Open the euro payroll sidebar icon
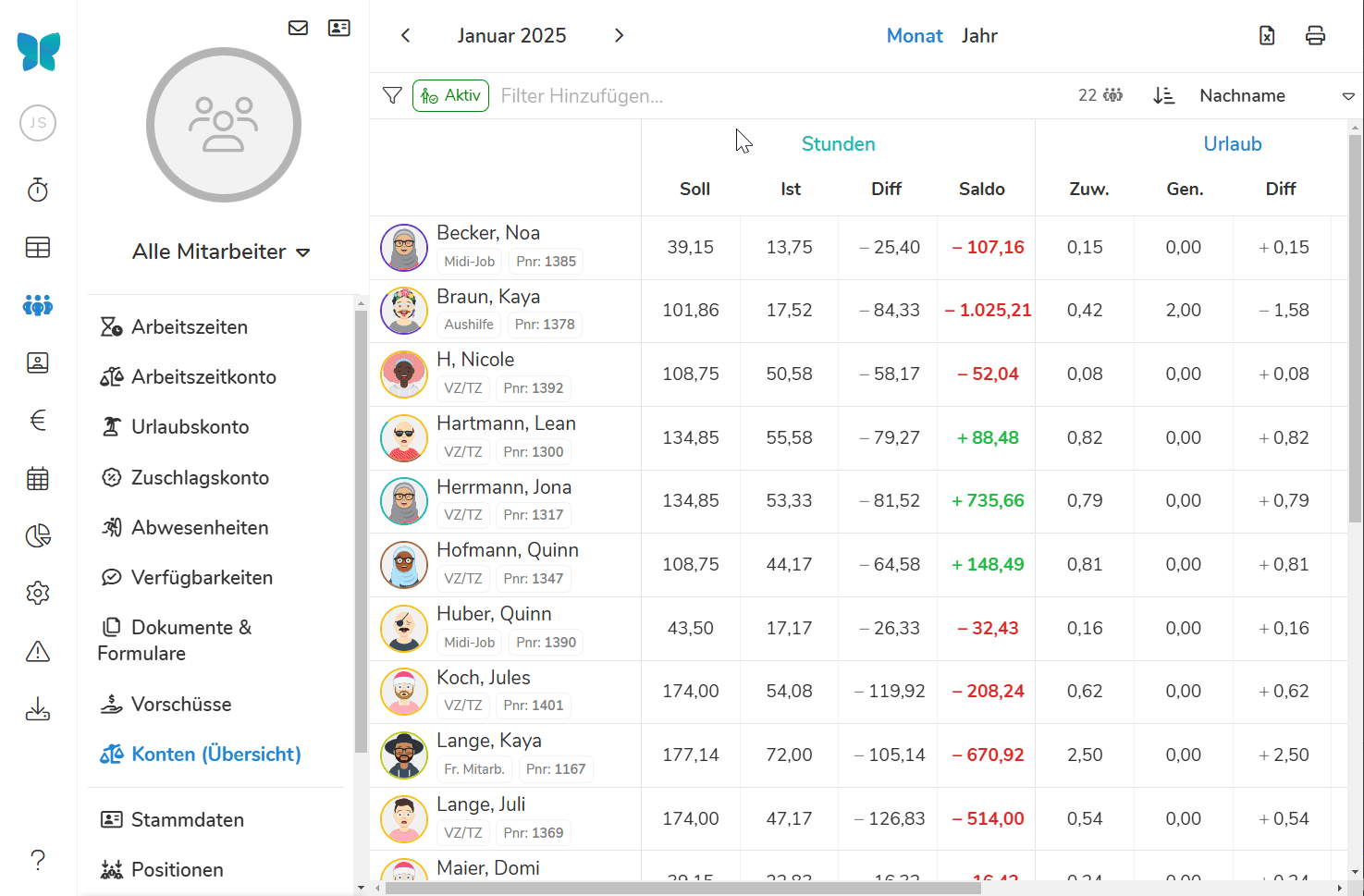The height and width of the screenshot is (896, 1364). (x=38, y=421)
